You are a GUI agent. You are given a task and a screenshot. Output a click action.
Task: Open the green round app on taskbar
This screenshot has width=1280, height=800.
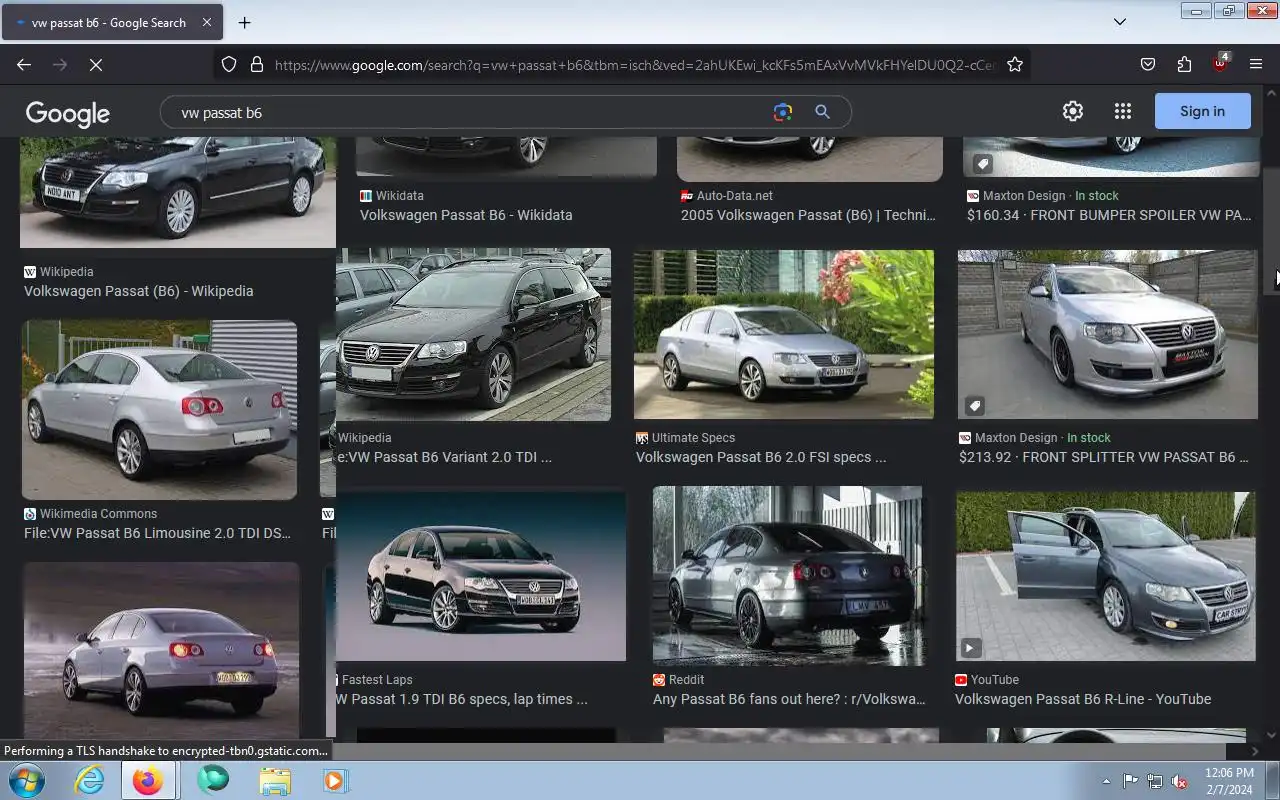[212, 780]
